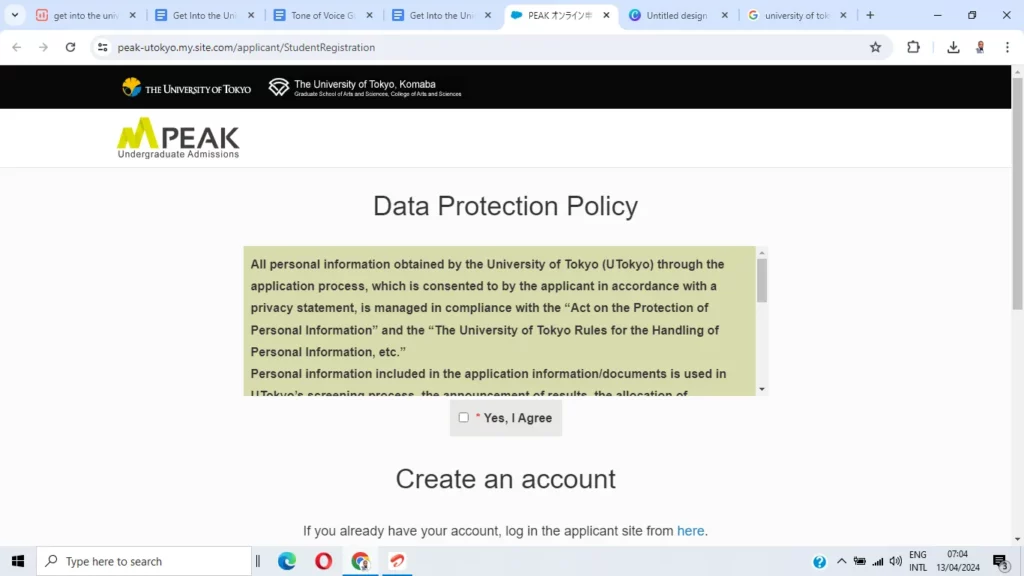The height and width of the screenshot is (576, 1024).
Task: Open a new browser tab
Action: tap(870, 15)
